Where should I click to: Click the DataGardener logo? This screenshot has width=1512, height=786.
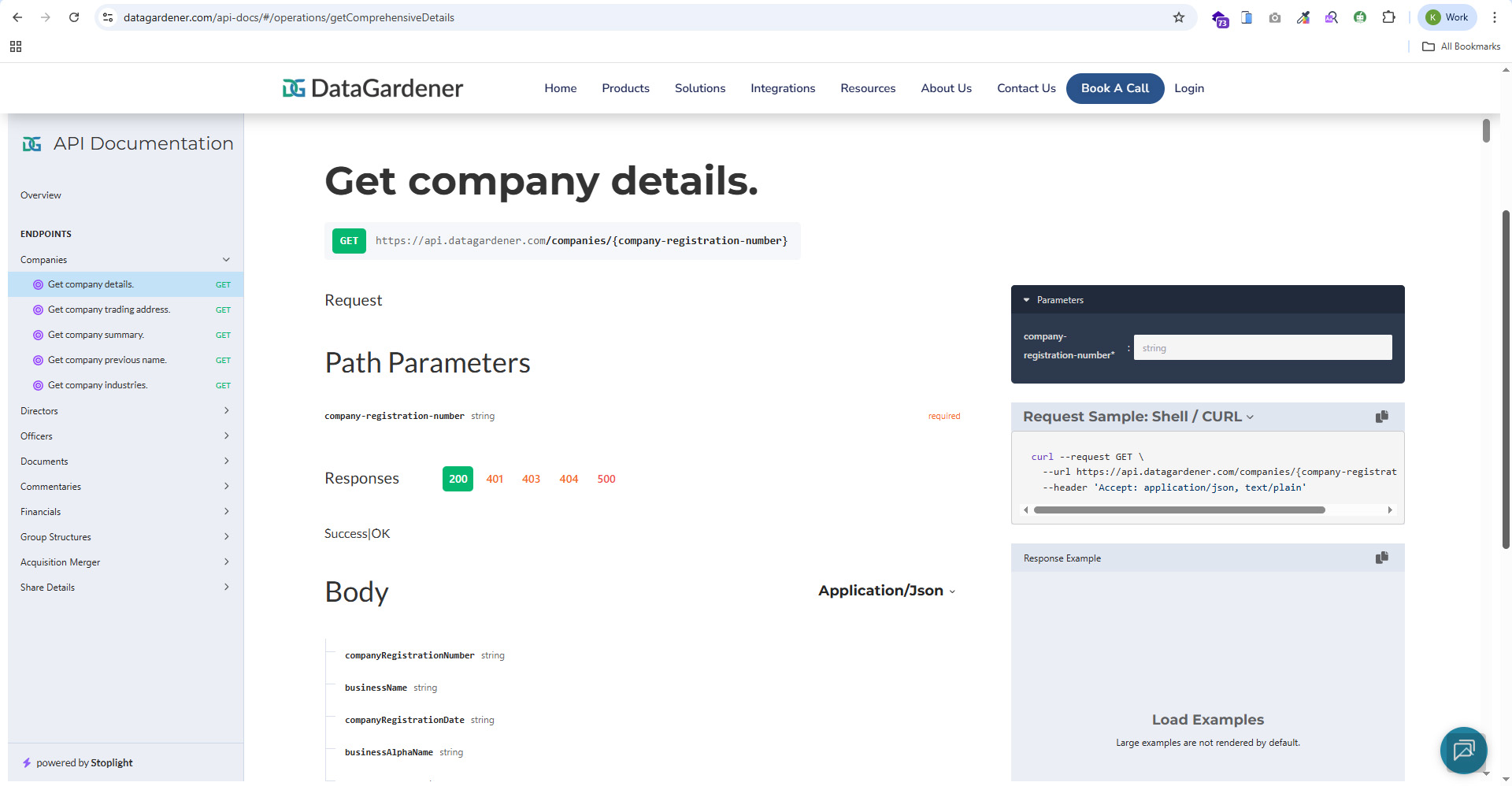coord(372,88)
